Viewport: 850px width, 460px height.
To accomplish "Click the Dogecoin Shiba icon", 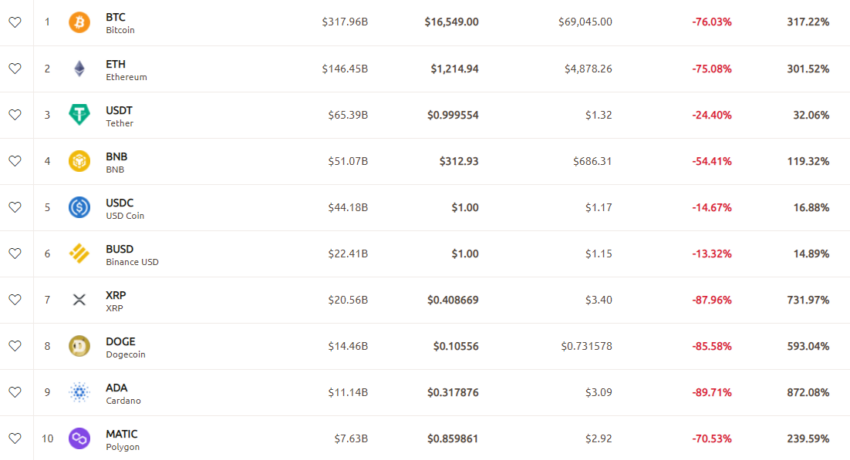I will tap(79, 346).
